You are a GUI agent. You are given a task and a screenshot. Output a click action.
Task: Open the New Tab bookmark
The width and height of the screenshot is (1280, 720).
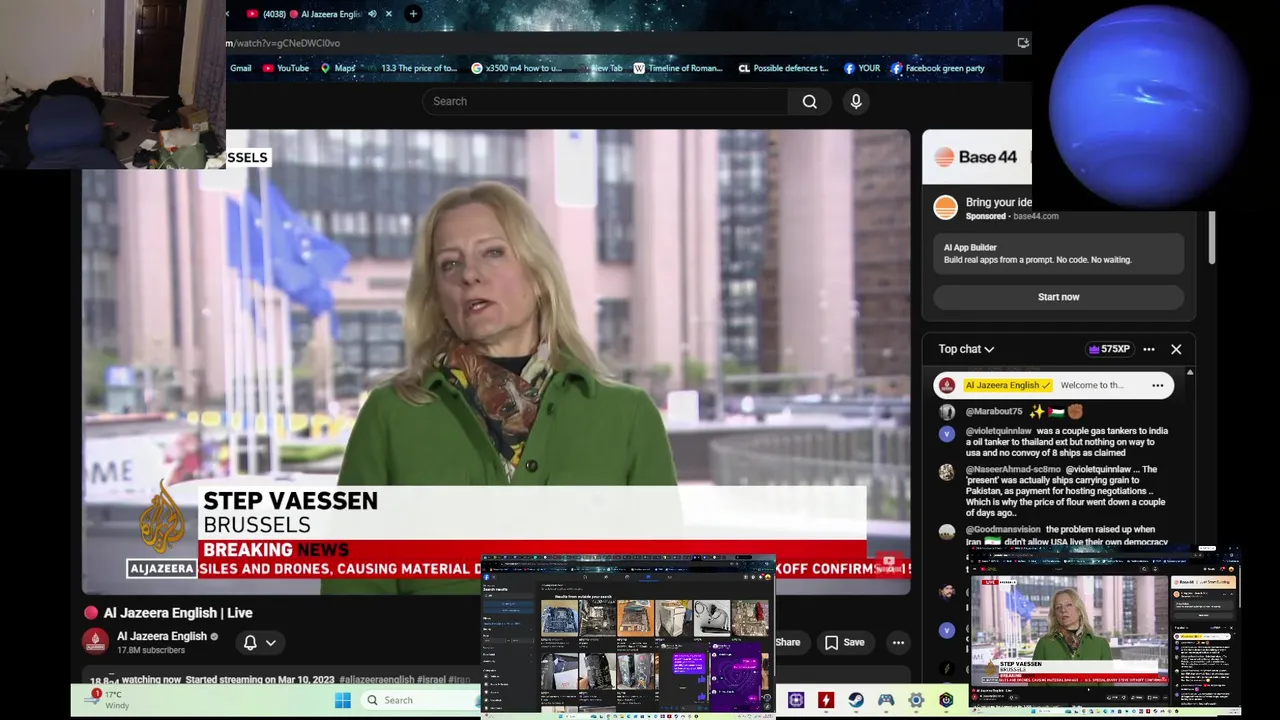(599, 68)
